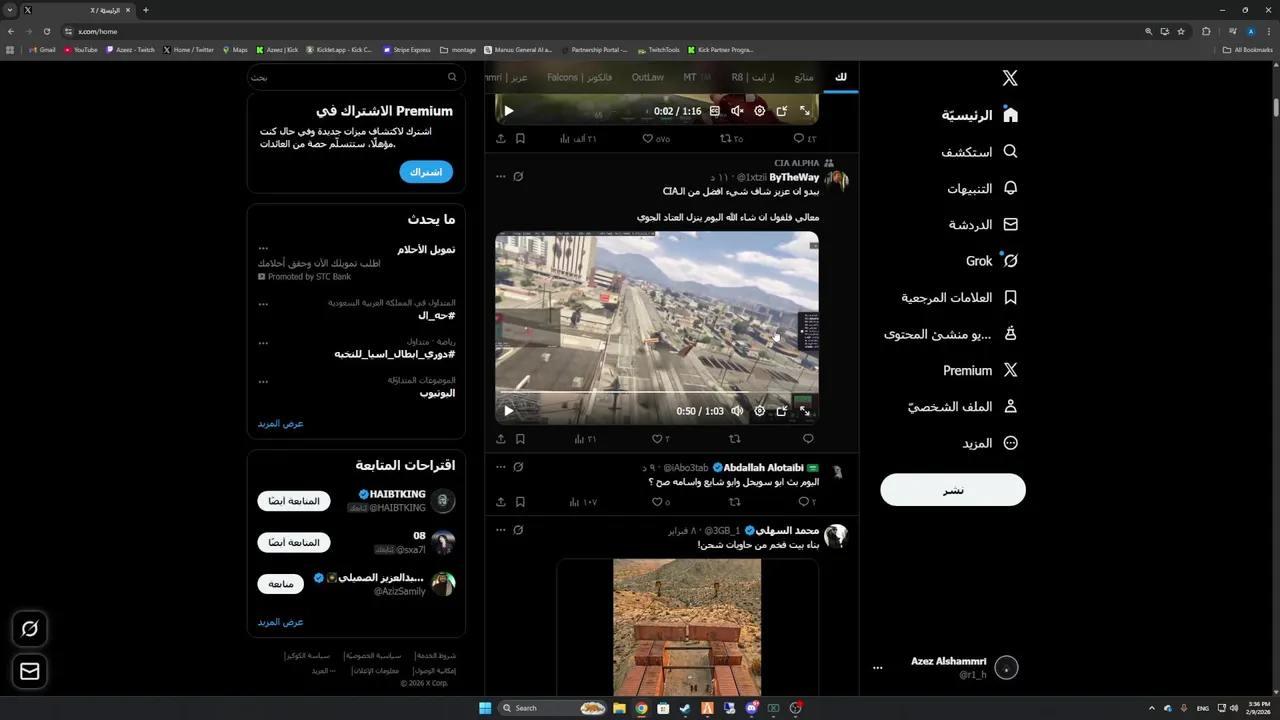The width and height of the screenshot is (1280, 720).
Task: View analytics with ١٠٧ views on Alotaibi post
Action: coord(583,502)
